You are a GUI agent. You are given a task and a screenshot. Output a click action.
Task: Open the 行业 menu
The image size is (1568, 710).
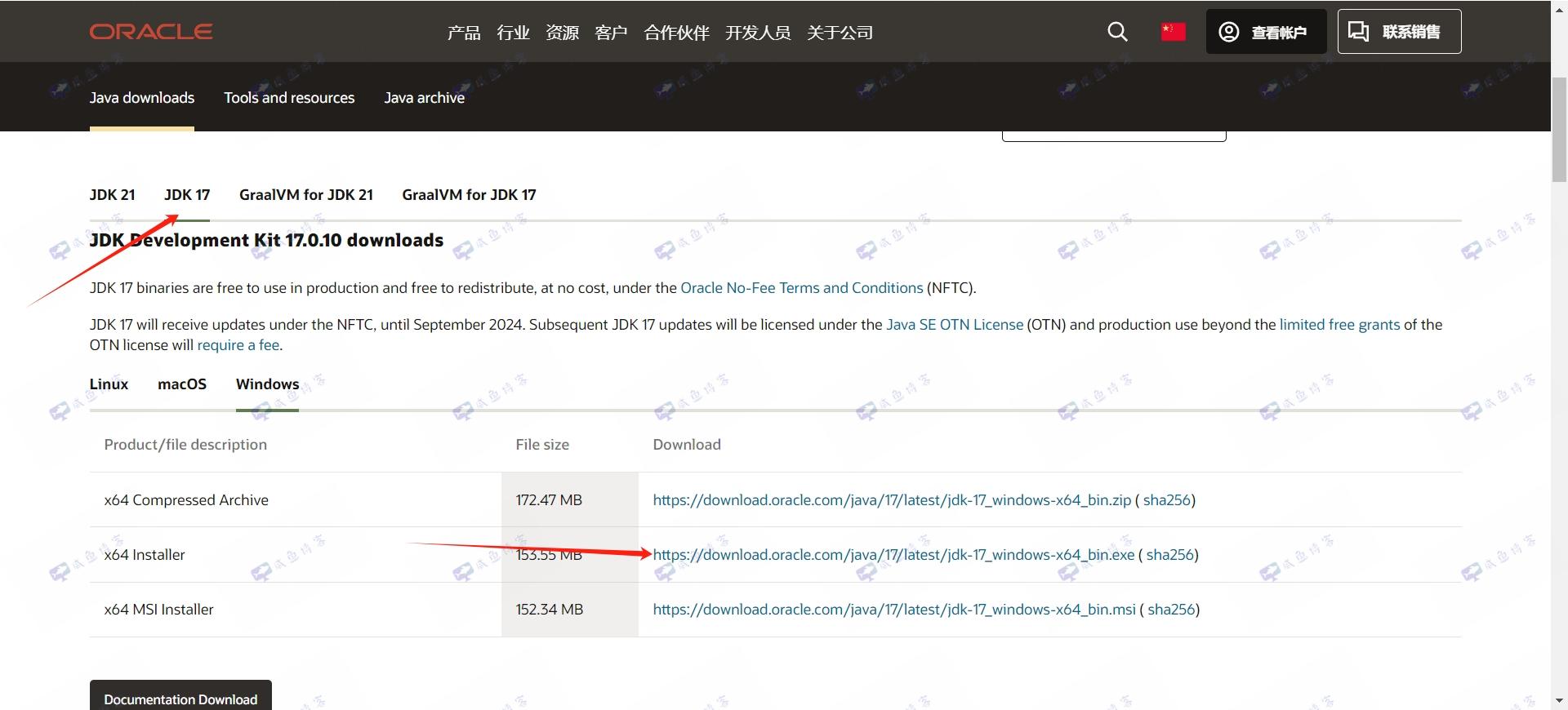(x=513, y=33)
